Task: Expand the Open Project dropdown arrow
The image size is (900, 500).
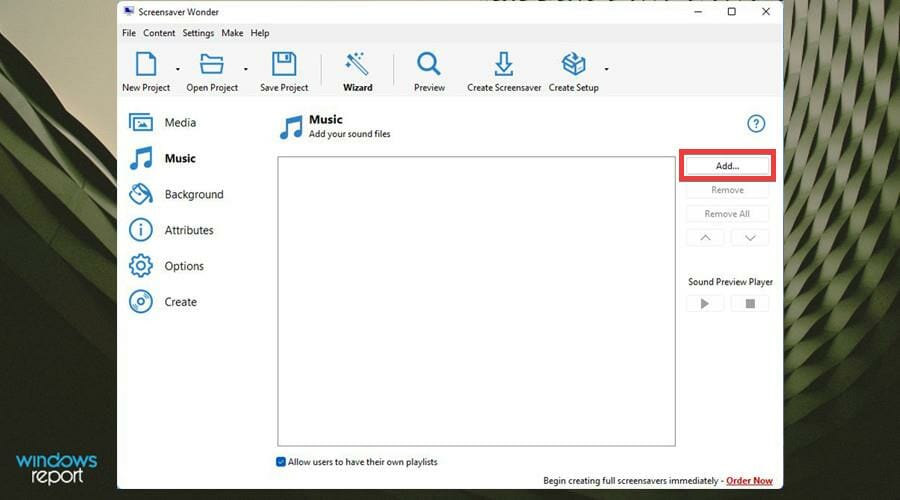Action: 246,69
